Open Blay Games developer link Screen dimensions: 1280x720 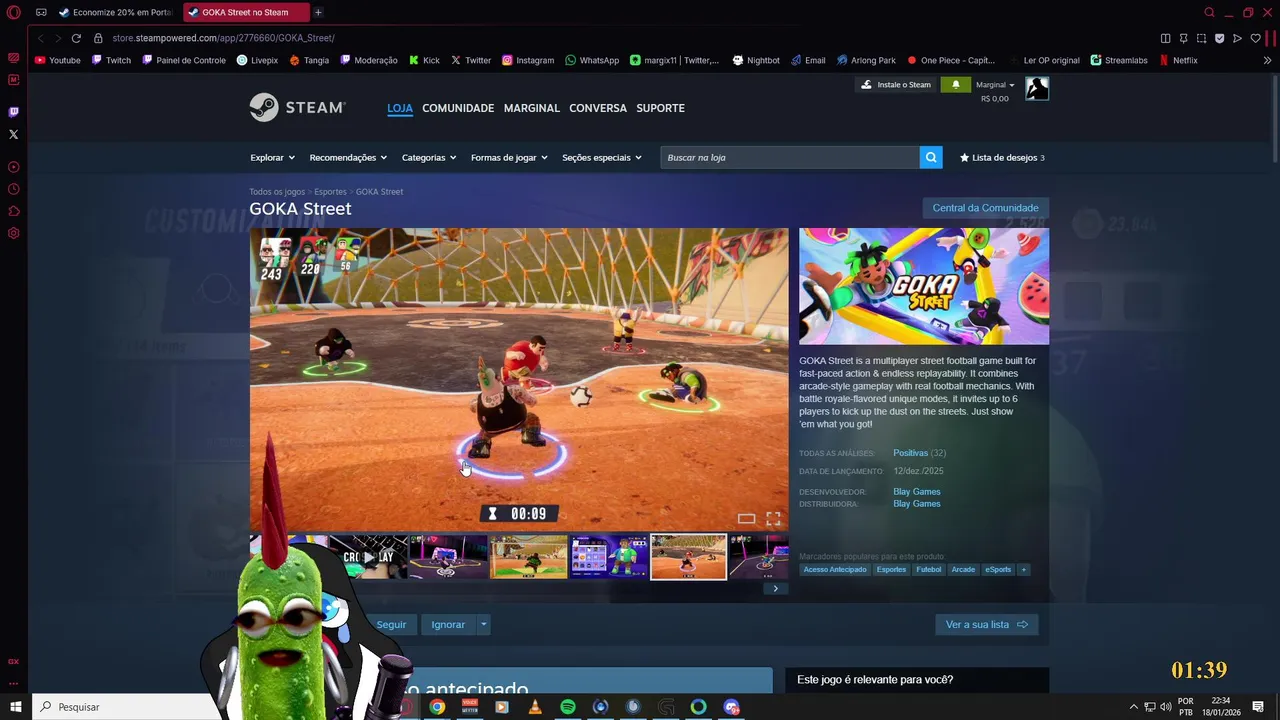click(x=916, y=492)
